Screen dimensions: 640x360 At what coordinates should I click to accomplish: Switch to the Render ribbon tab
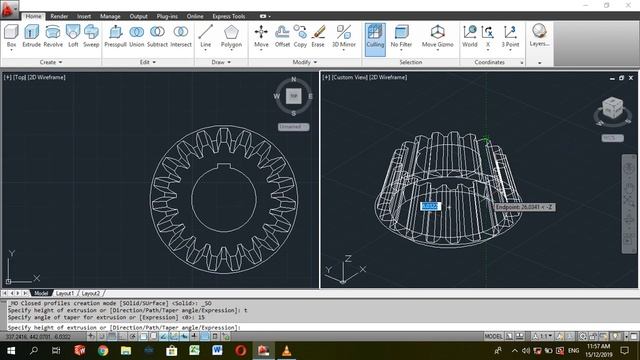59,16
